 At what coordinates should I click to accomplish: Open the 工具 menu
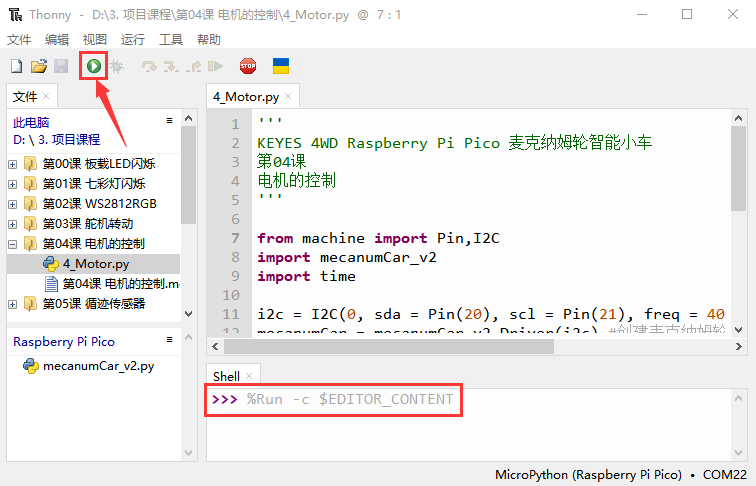[x=171, y=40]
